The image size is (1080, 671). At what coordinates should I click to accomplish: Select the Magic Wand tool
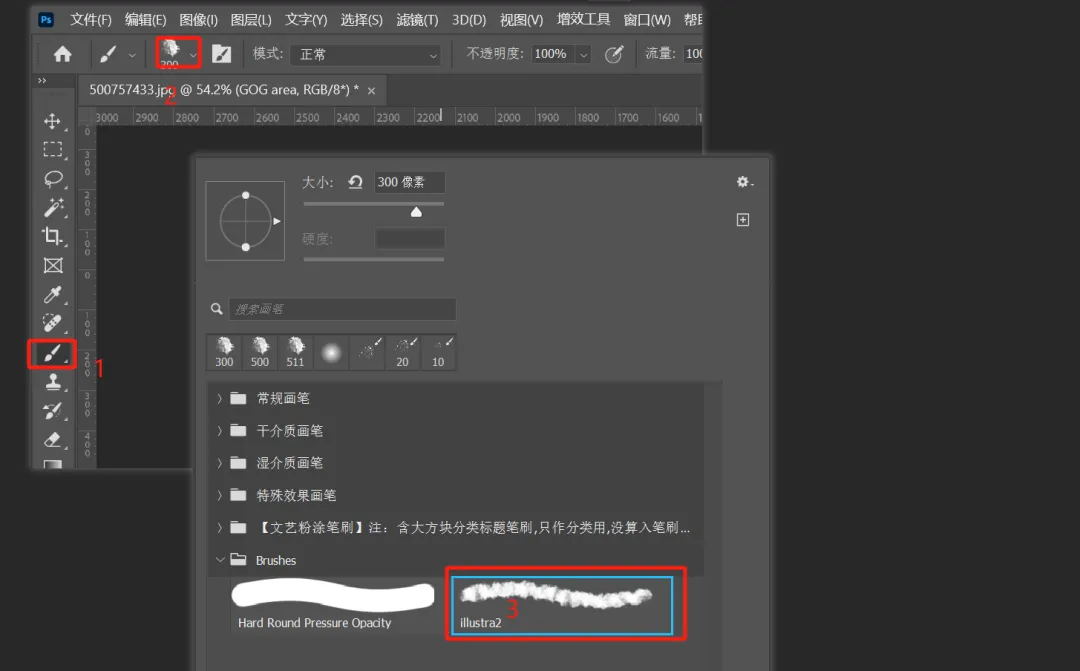click(53, 207)
